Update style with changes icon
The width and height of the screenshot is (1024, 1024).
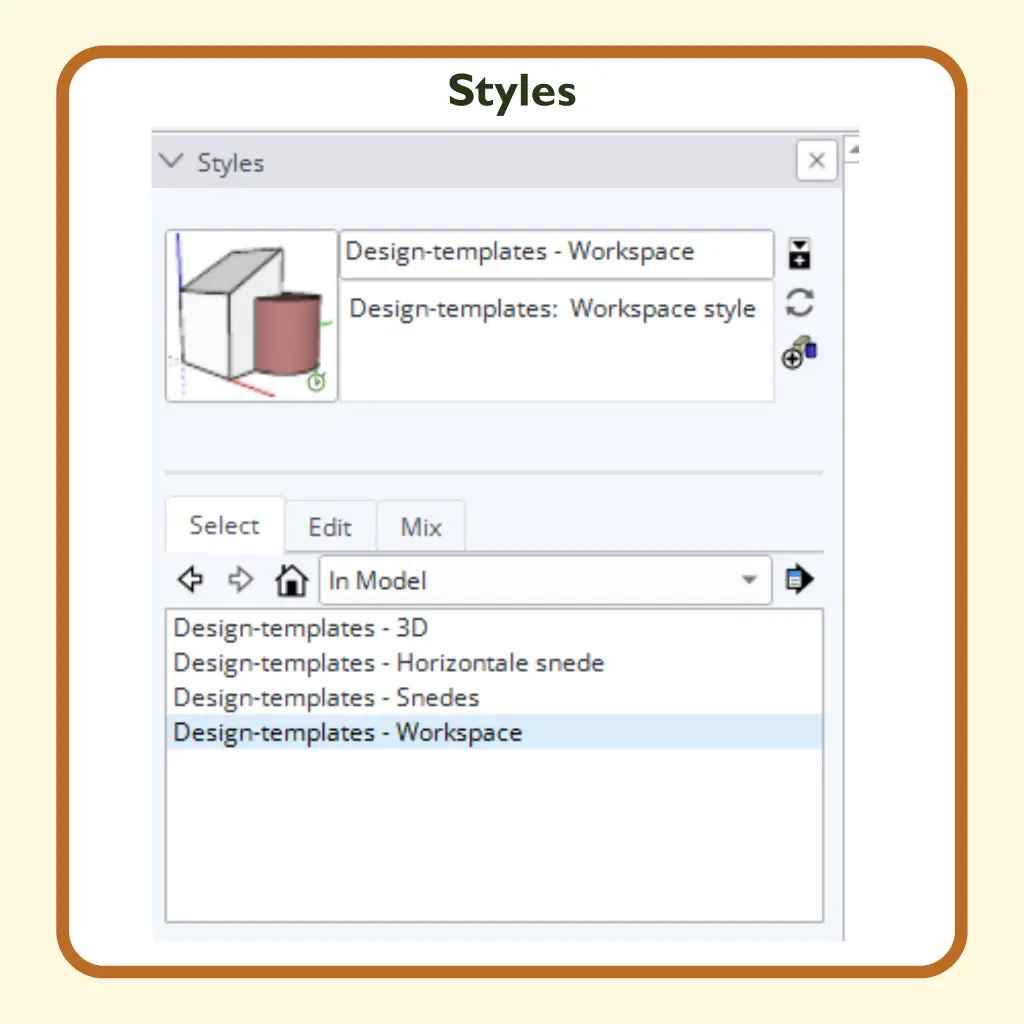(x=799, y=303)
